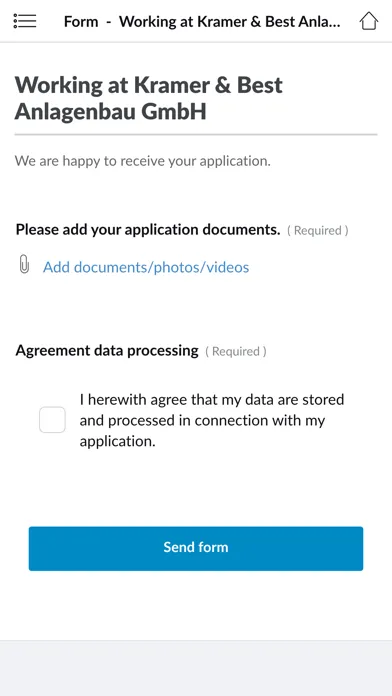Click the paperclip attachment icon
The height and width of the screenshot is (696, 392).
click(24, 264)
